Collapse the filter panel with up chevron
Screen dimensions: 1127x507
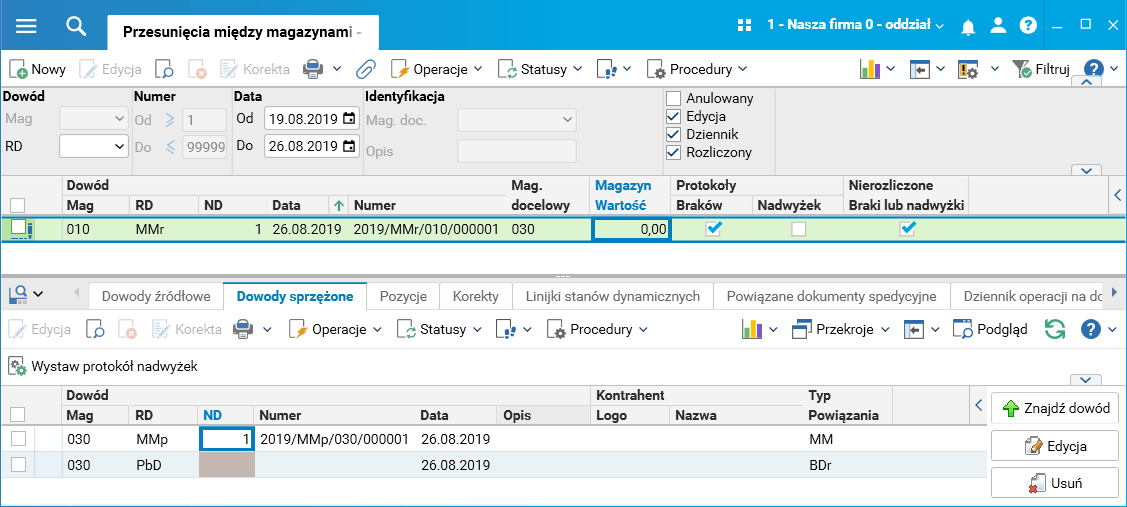(1087, 82)
